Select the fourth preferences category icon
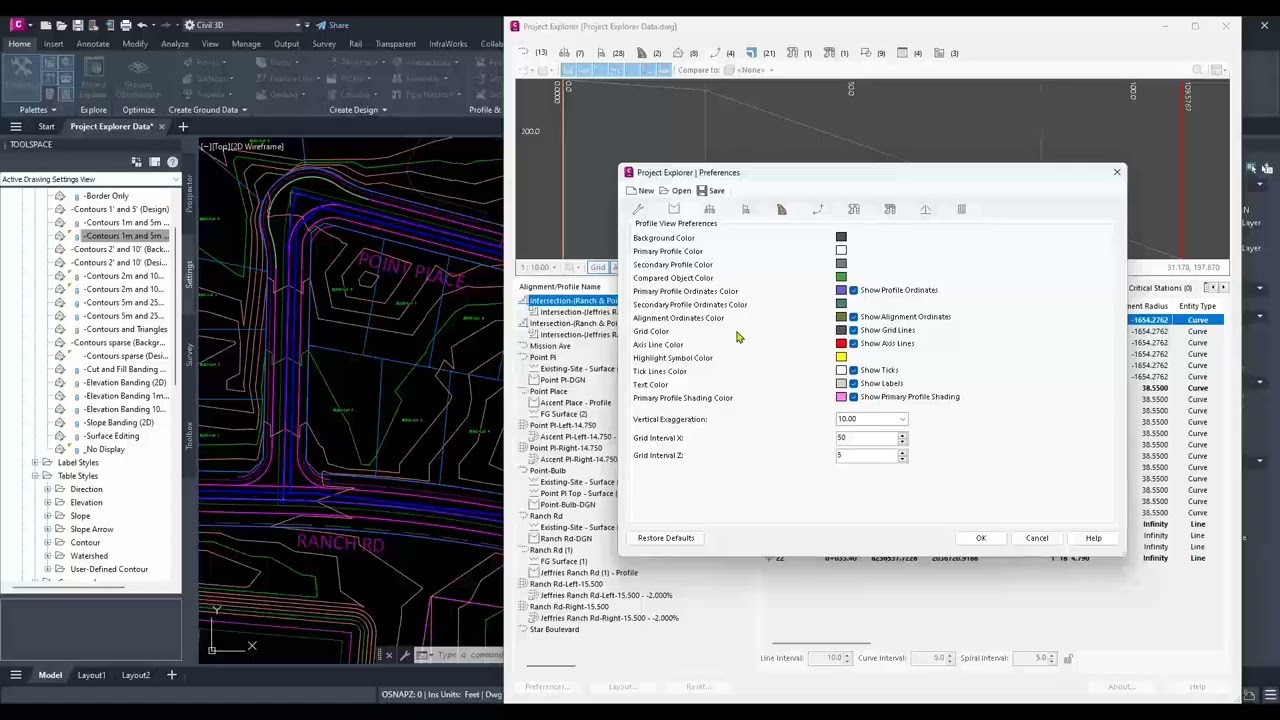Screen dimensions: 1280x720 coord(746,209)
